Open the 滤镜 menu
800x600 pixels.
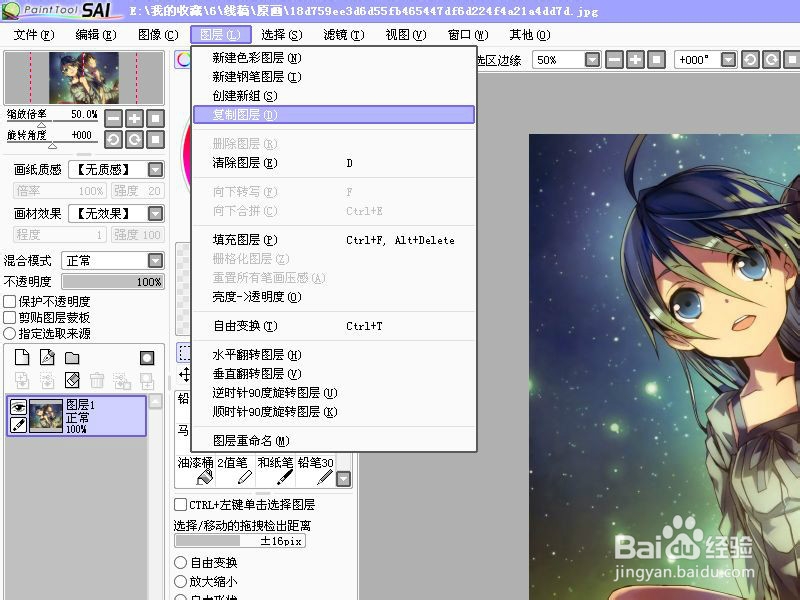click(344, 35)
